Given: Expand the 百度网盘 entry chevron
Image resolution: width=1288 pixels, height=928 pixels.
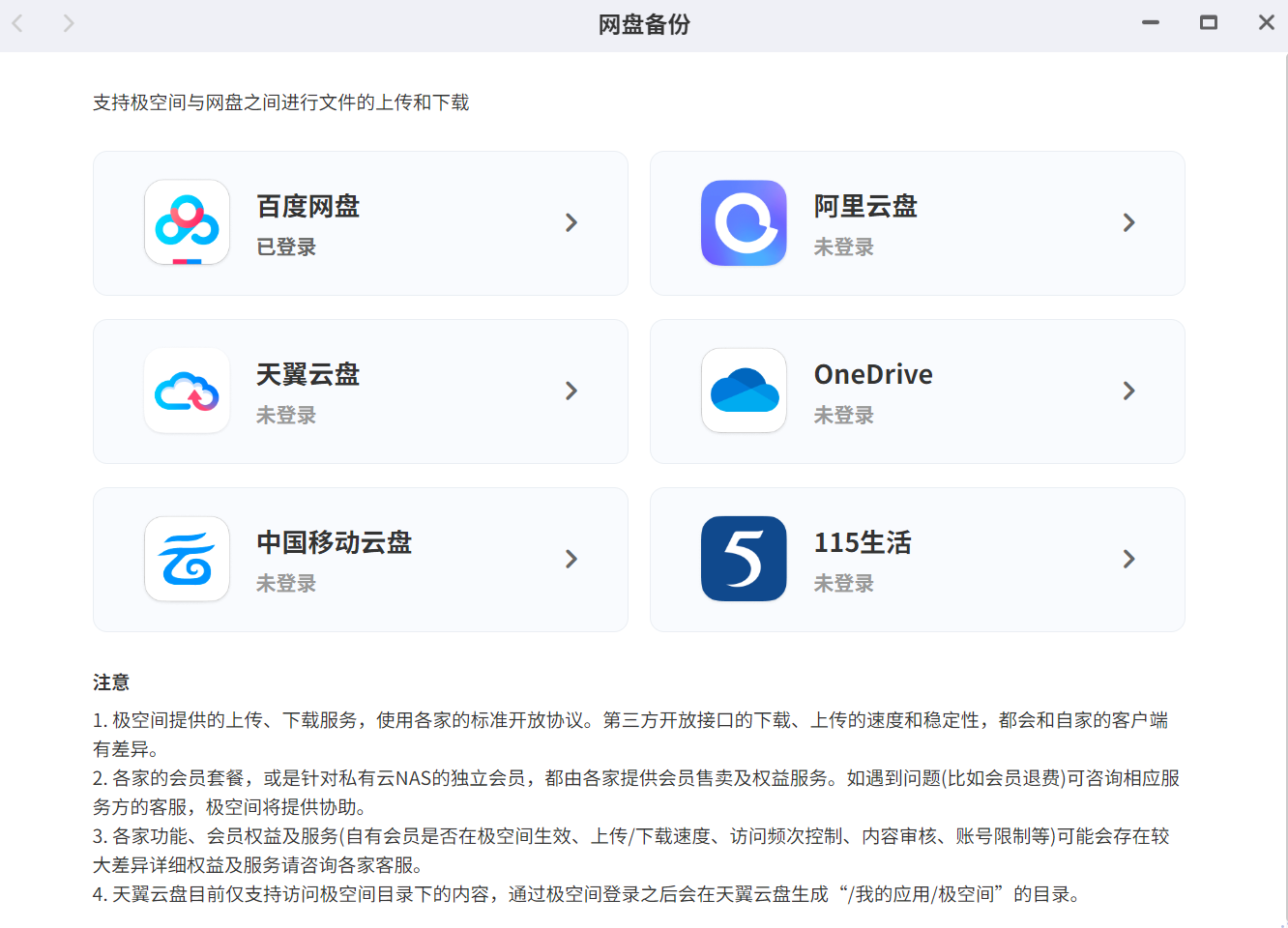Looking at the screenshot, I should click(x=571, y=222).
